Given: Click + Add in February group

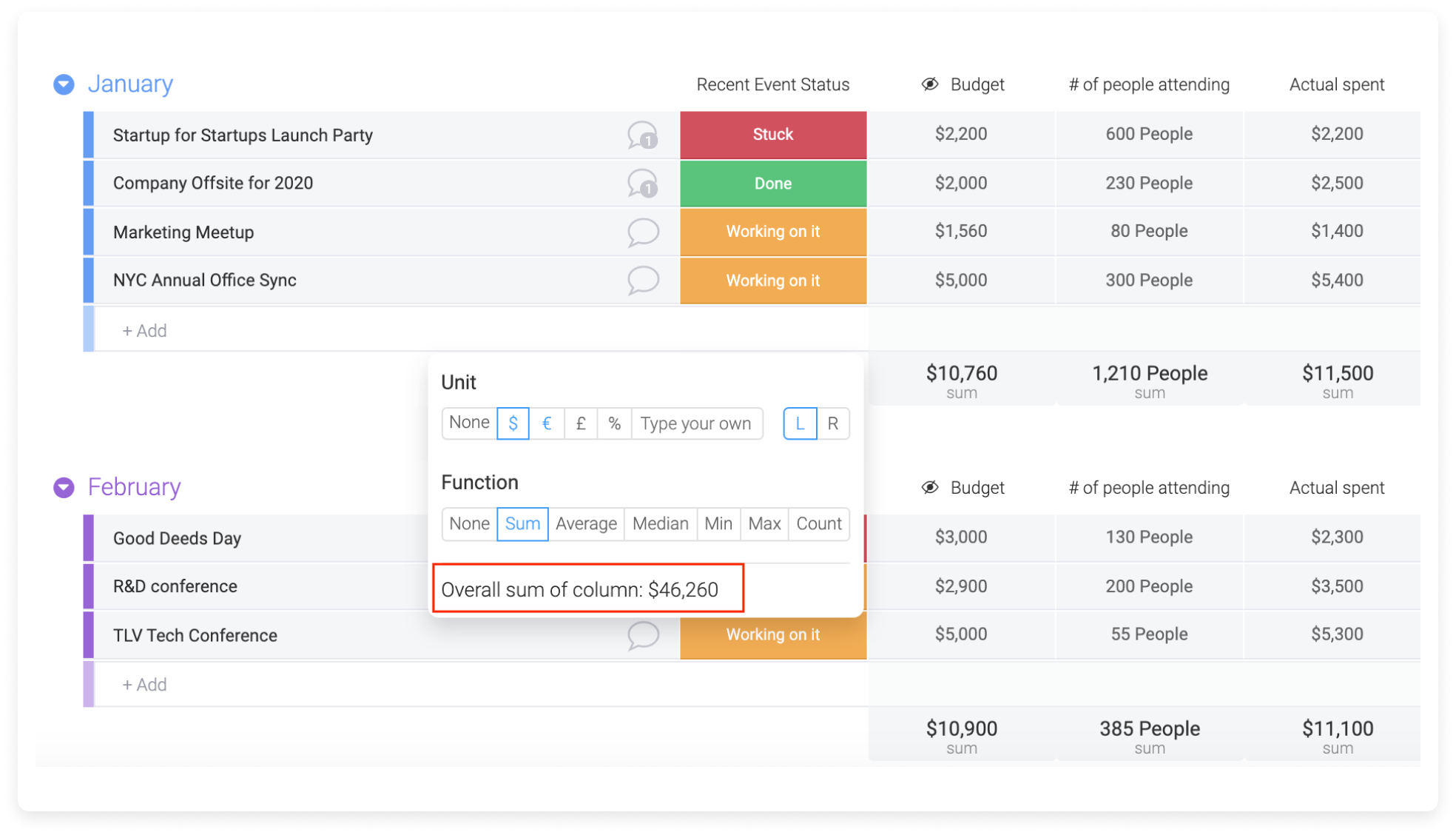Looking at the screenshot, I should 144,685.
